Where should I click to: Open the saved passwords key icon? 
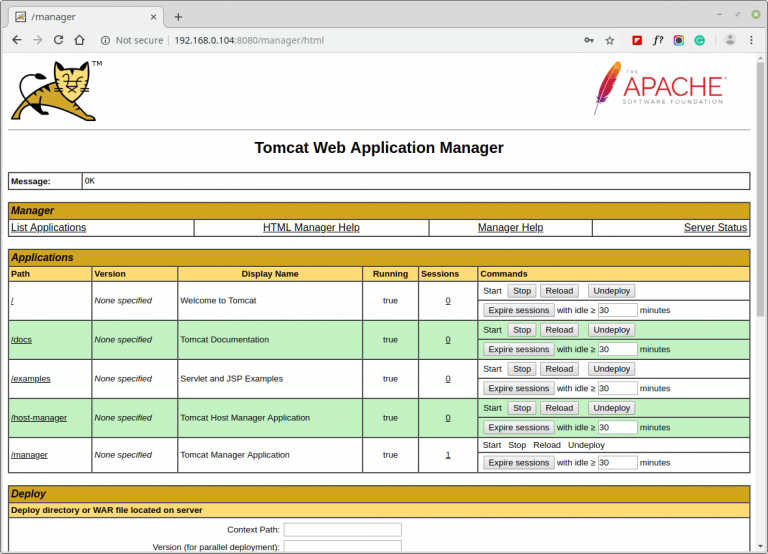pos(589,40)
